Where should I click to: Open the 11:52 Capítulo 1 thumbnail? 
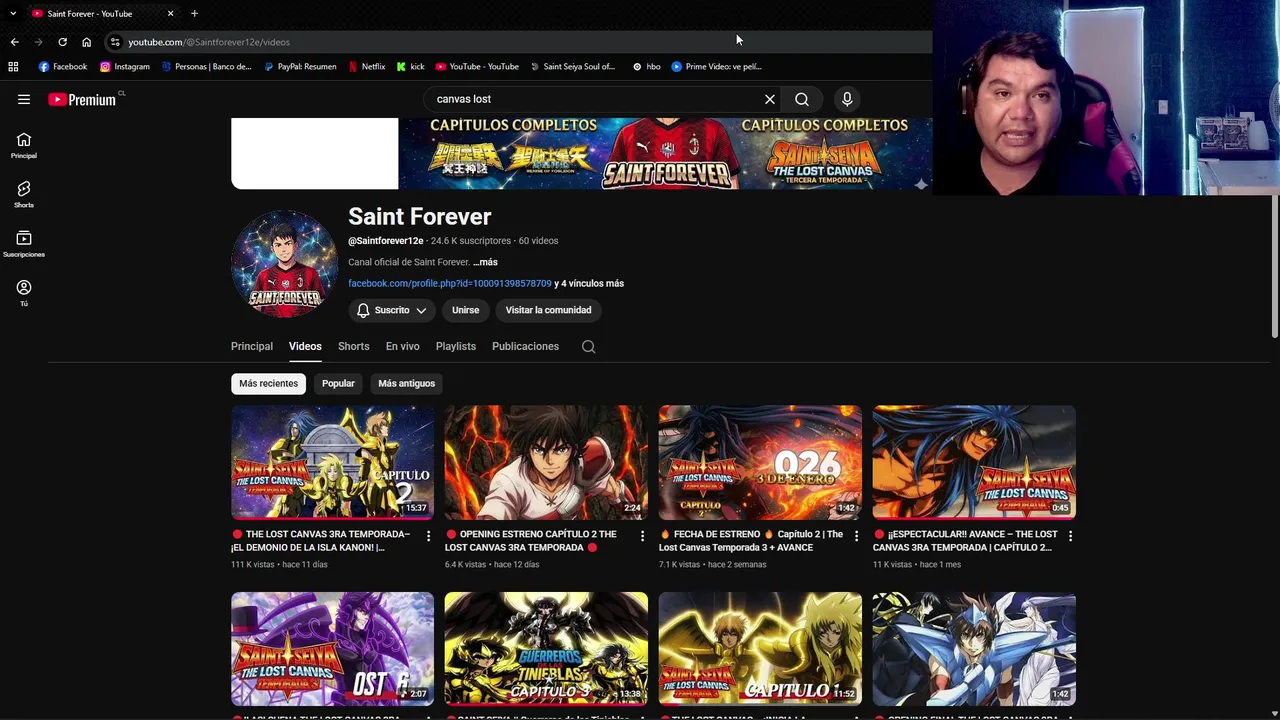tap(760, 649)
